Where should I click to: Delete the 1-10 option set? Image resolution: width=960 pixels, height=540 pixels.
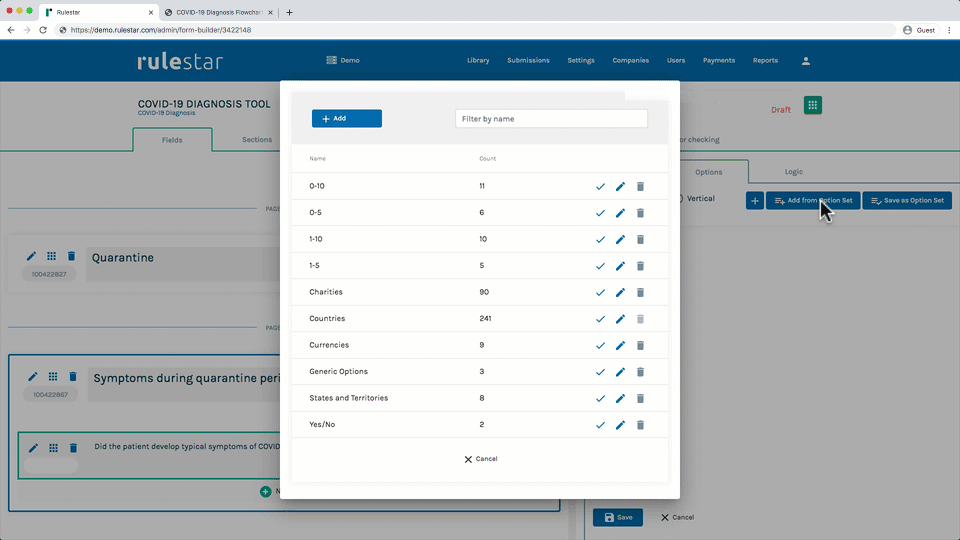click(x=640, y=239)
